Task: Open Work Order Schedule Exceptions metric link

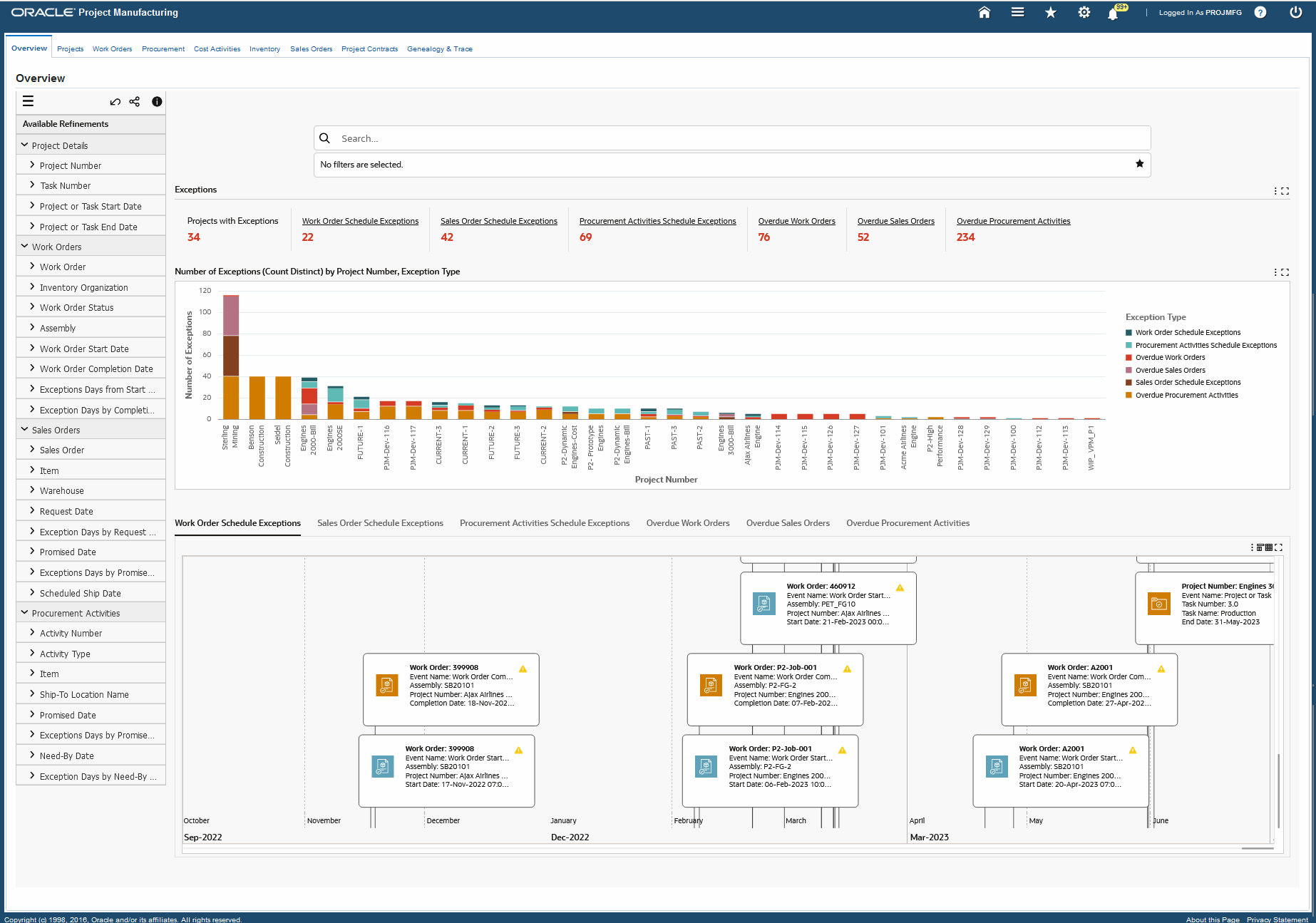Action: pos(360,221)
